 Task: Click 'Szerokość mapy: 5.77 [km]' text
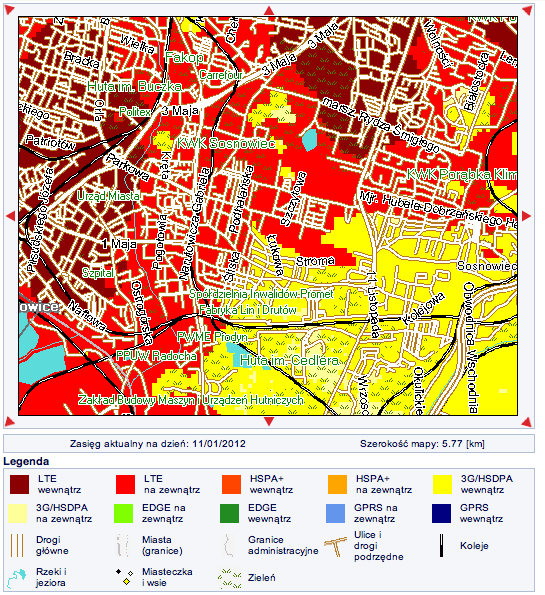click(422, 444)
